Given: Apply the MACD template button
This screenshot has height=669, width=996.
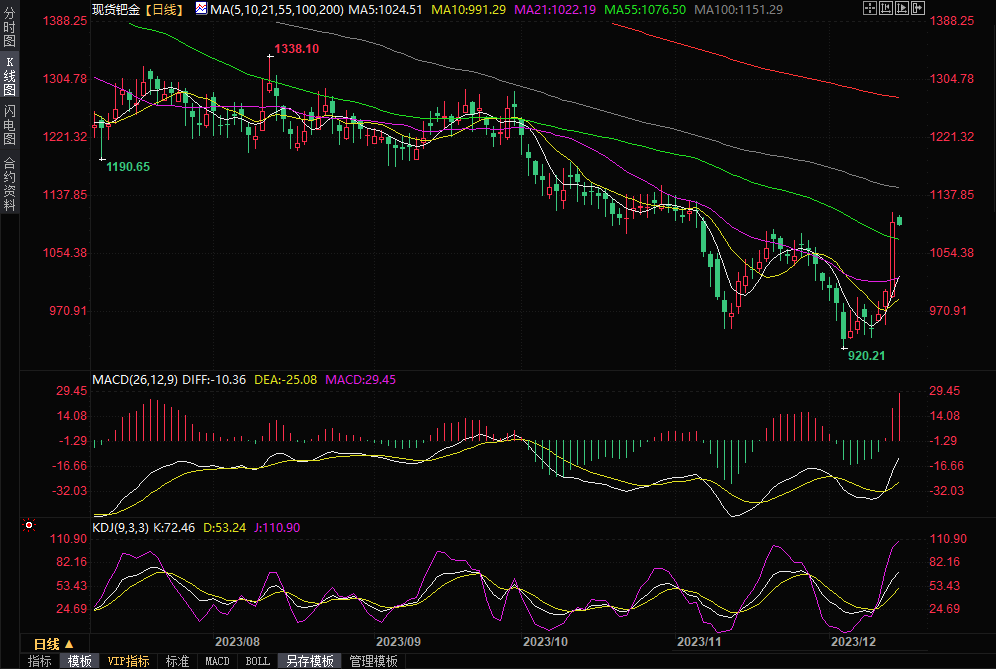Looking at the screenshot, I should [x=217, y=661].
